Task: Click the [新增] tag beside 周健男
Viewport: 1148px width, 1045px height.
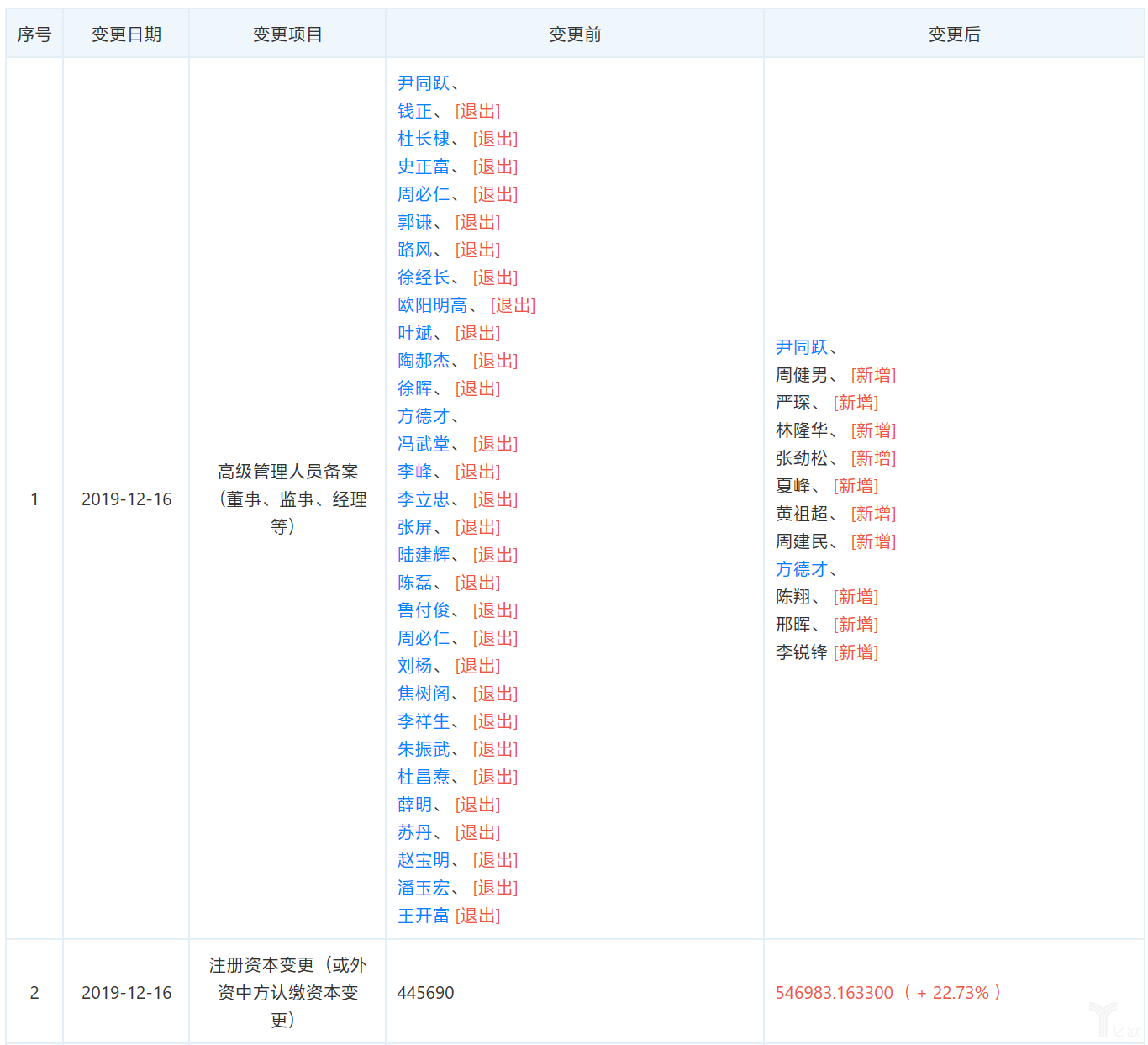Action: (874, 375)
